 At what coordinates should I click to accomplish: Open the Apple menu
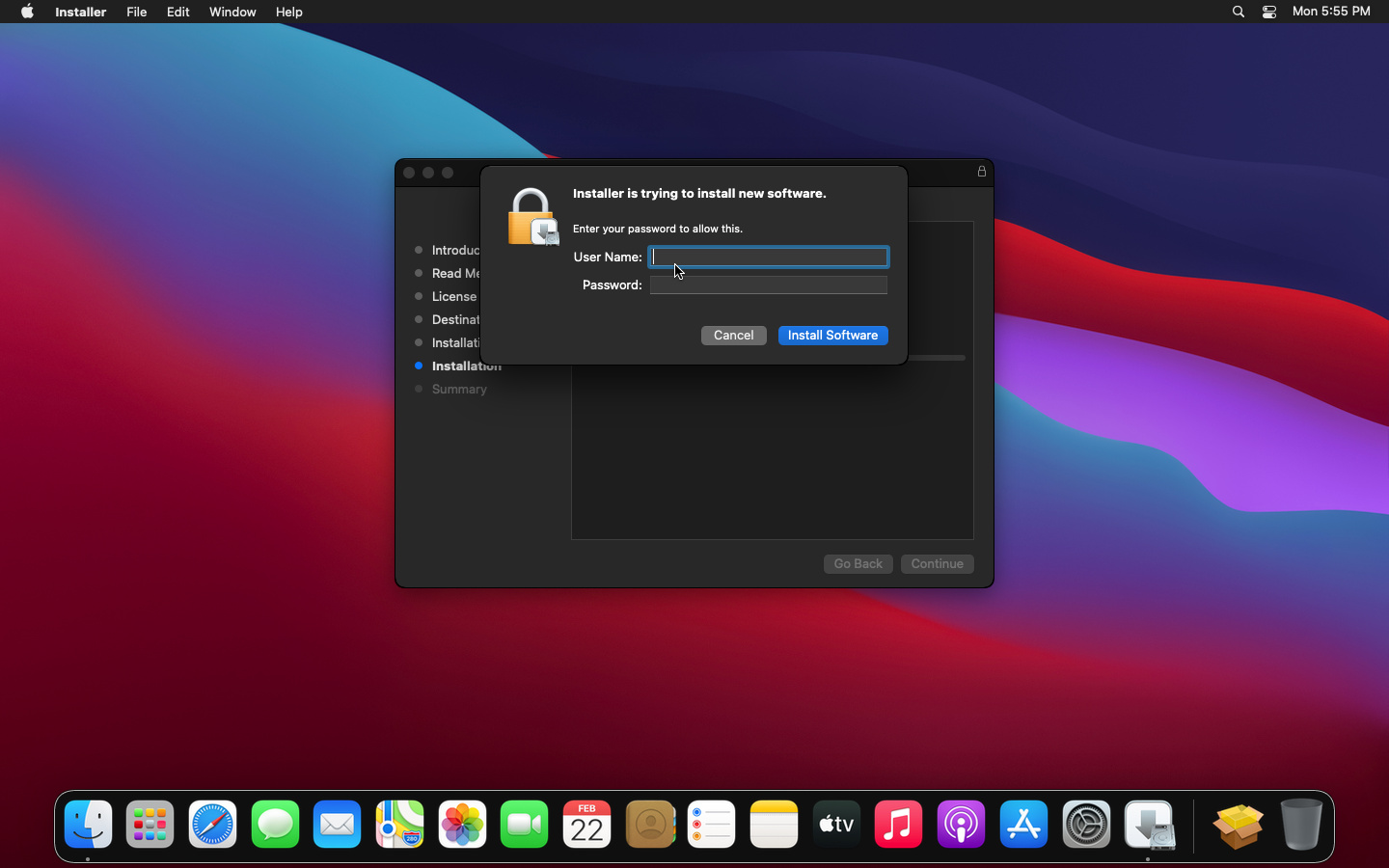click(x=27, y=12)
